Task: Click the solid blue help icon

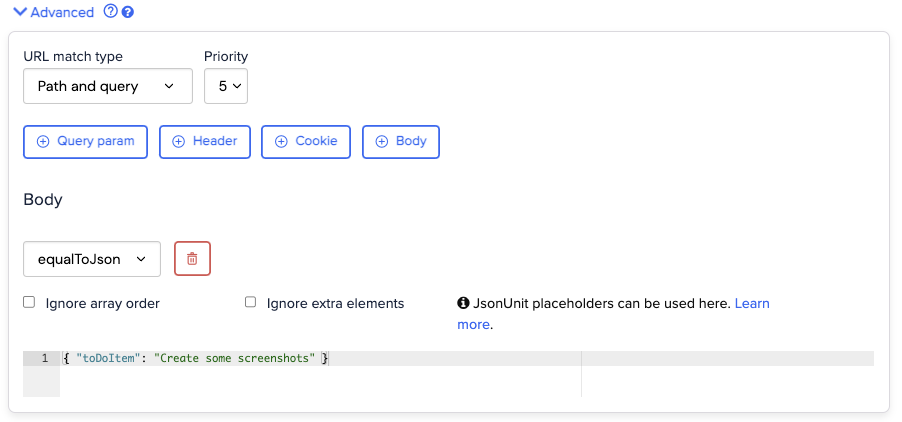Action: [x=128, y=11]
